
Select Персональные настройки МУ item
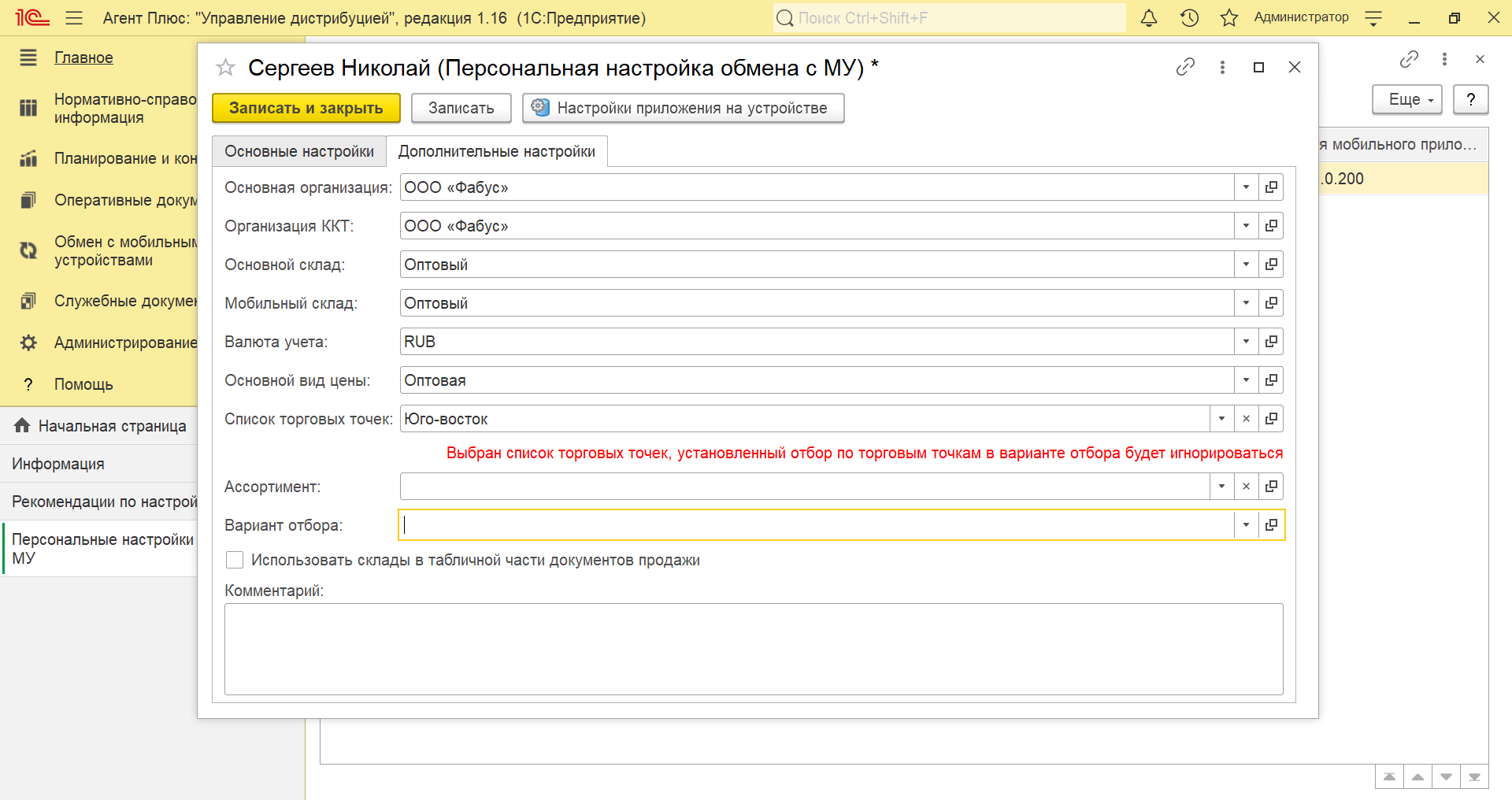[99, 549]
